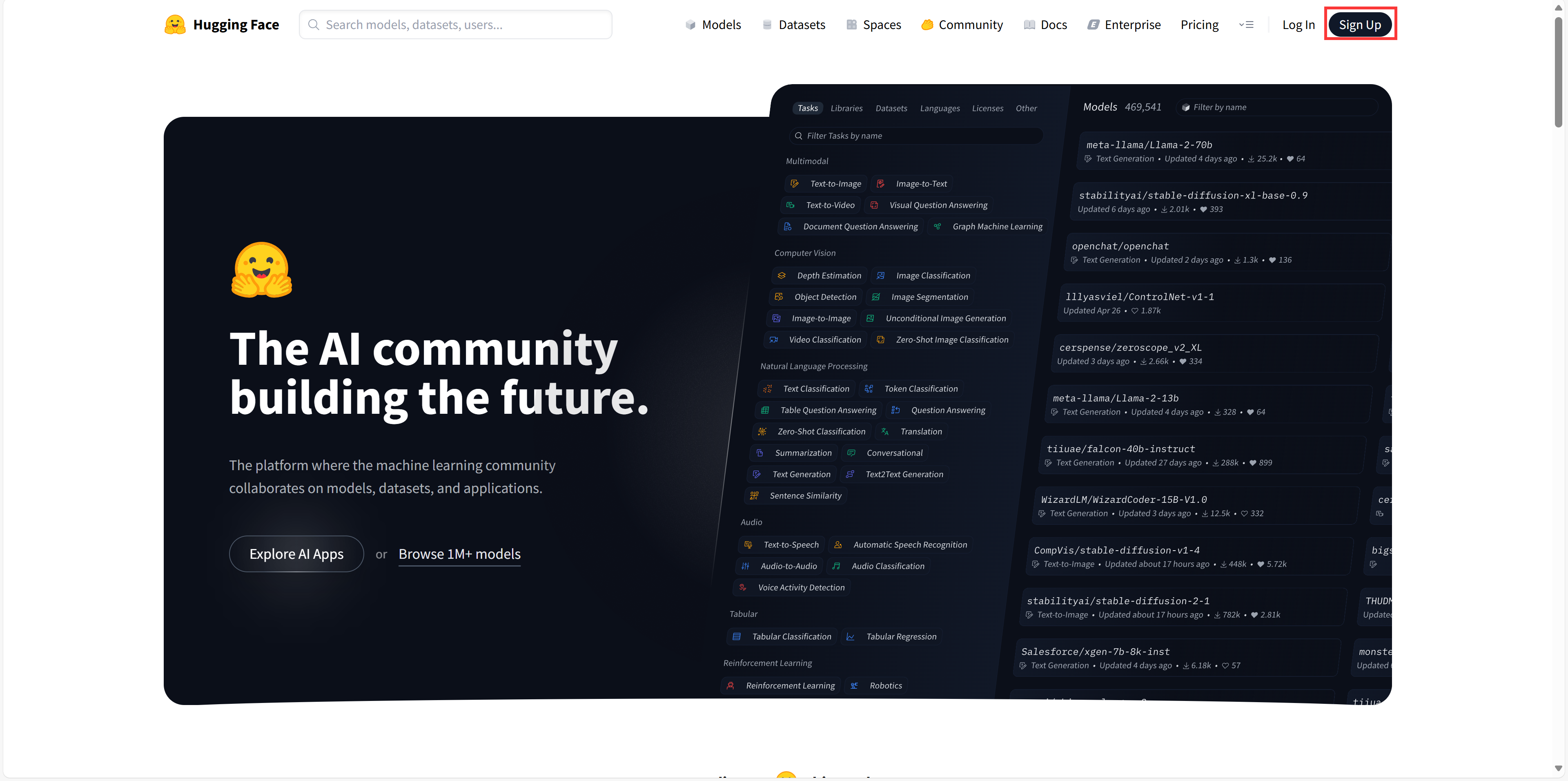Click the Docs book icon in the navigation
The width and height of the screenshot is (1568, 781).
1029,25
